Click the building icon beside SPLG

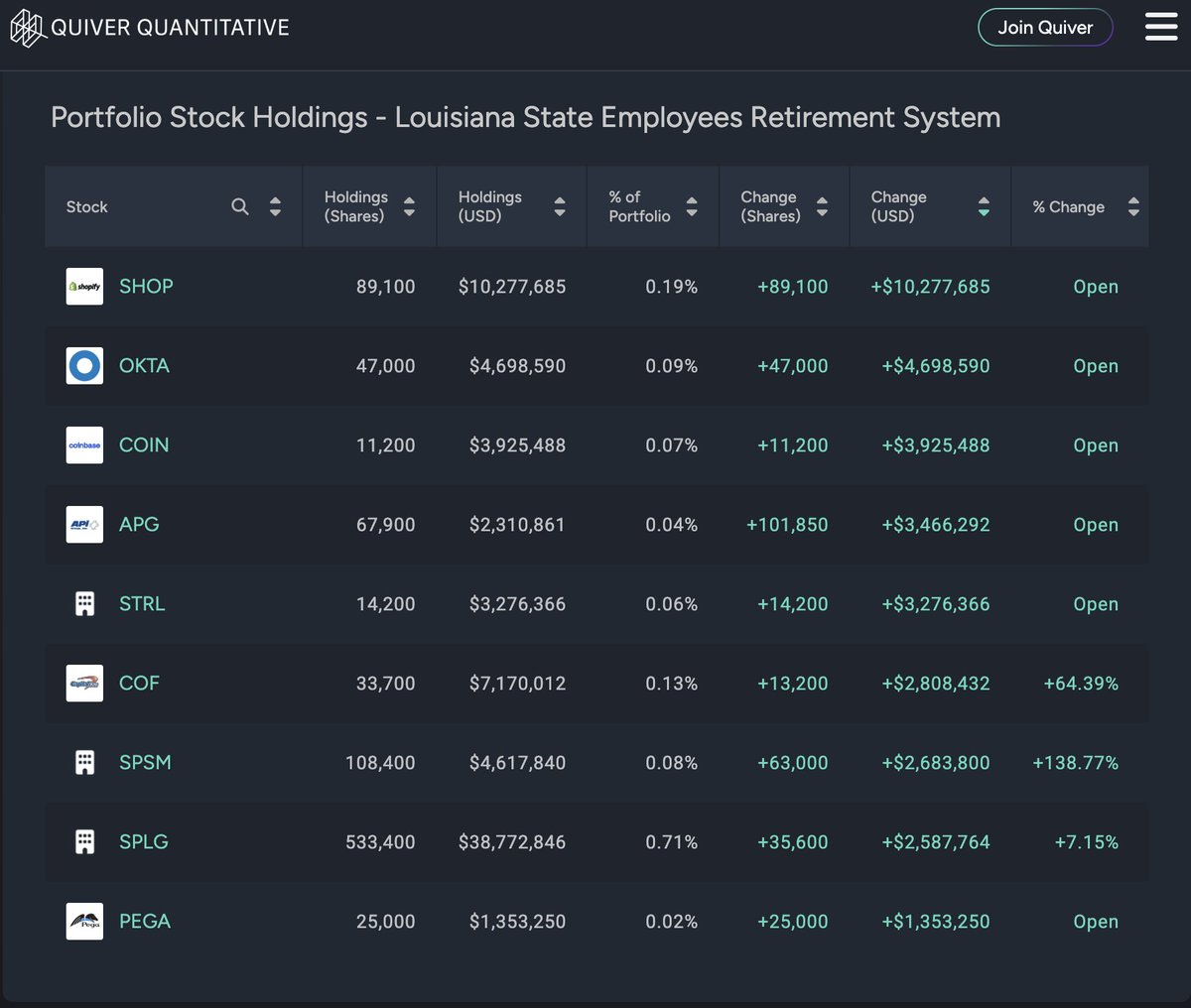point(84,842)
